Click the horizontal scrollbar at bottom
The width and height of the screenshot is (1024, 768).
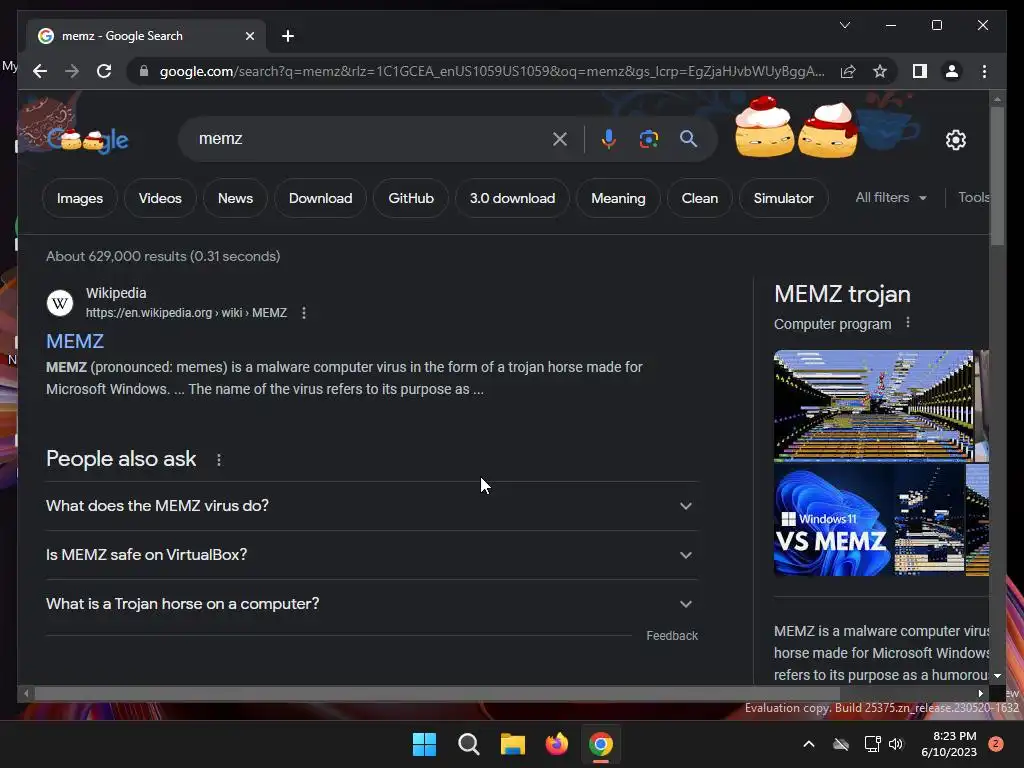point(438,694)
